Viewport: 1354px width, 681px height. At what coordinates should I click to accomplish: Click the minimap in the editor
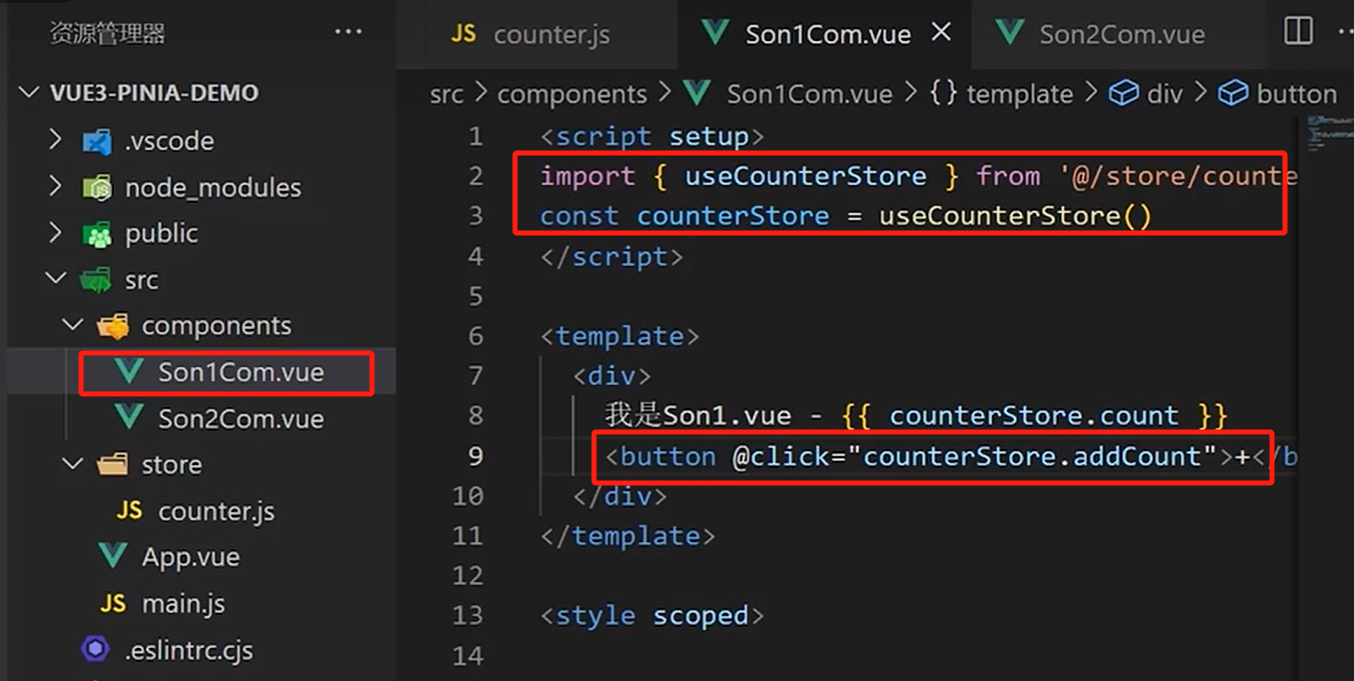coord(1330,134)
